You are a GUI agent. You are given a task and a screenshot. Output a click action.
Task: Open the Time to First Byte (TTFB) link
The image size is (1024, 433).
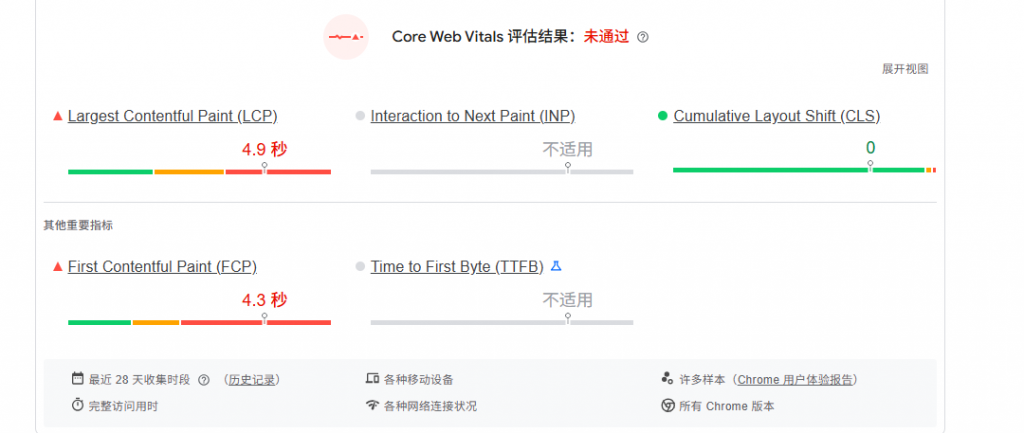tap(457, 266)
